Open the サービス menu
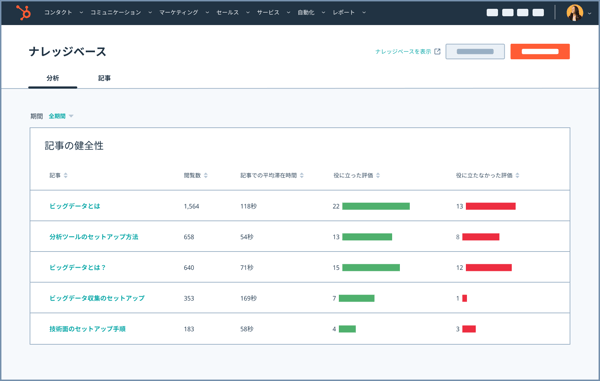 pos(268,13)
